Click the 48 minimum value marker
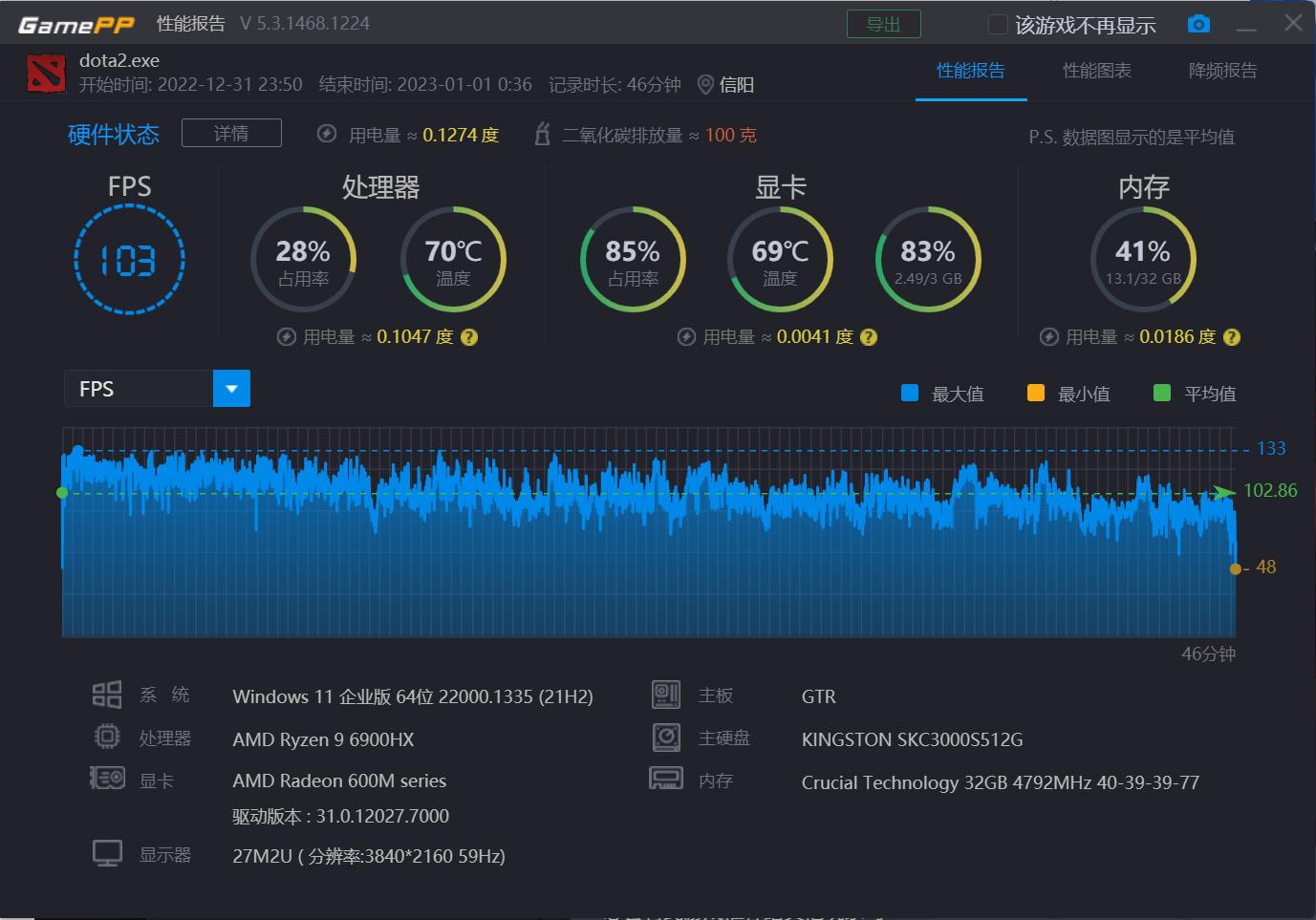1316x920 pixels. pos(1265,567)
